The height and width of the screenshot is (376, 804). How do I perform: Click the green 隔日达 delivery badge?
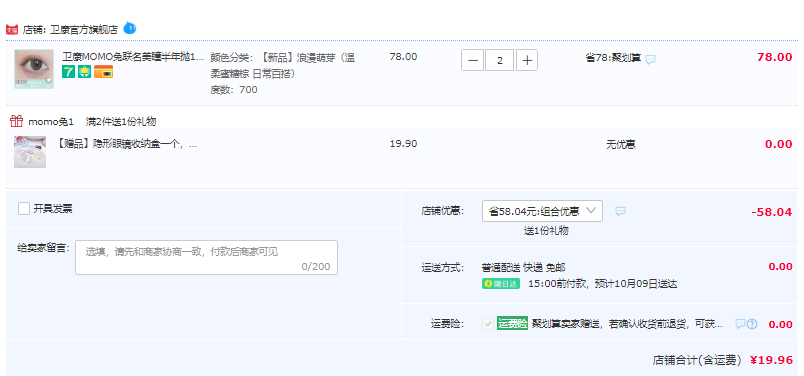(501, 284)
